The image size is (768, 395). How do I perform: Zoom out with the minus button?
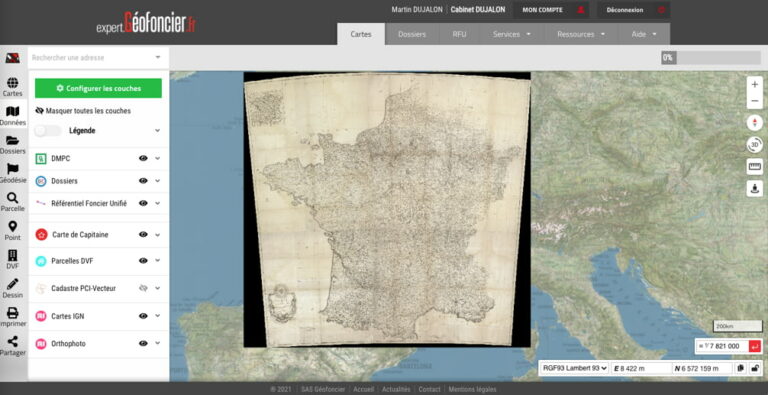[755, 101]
